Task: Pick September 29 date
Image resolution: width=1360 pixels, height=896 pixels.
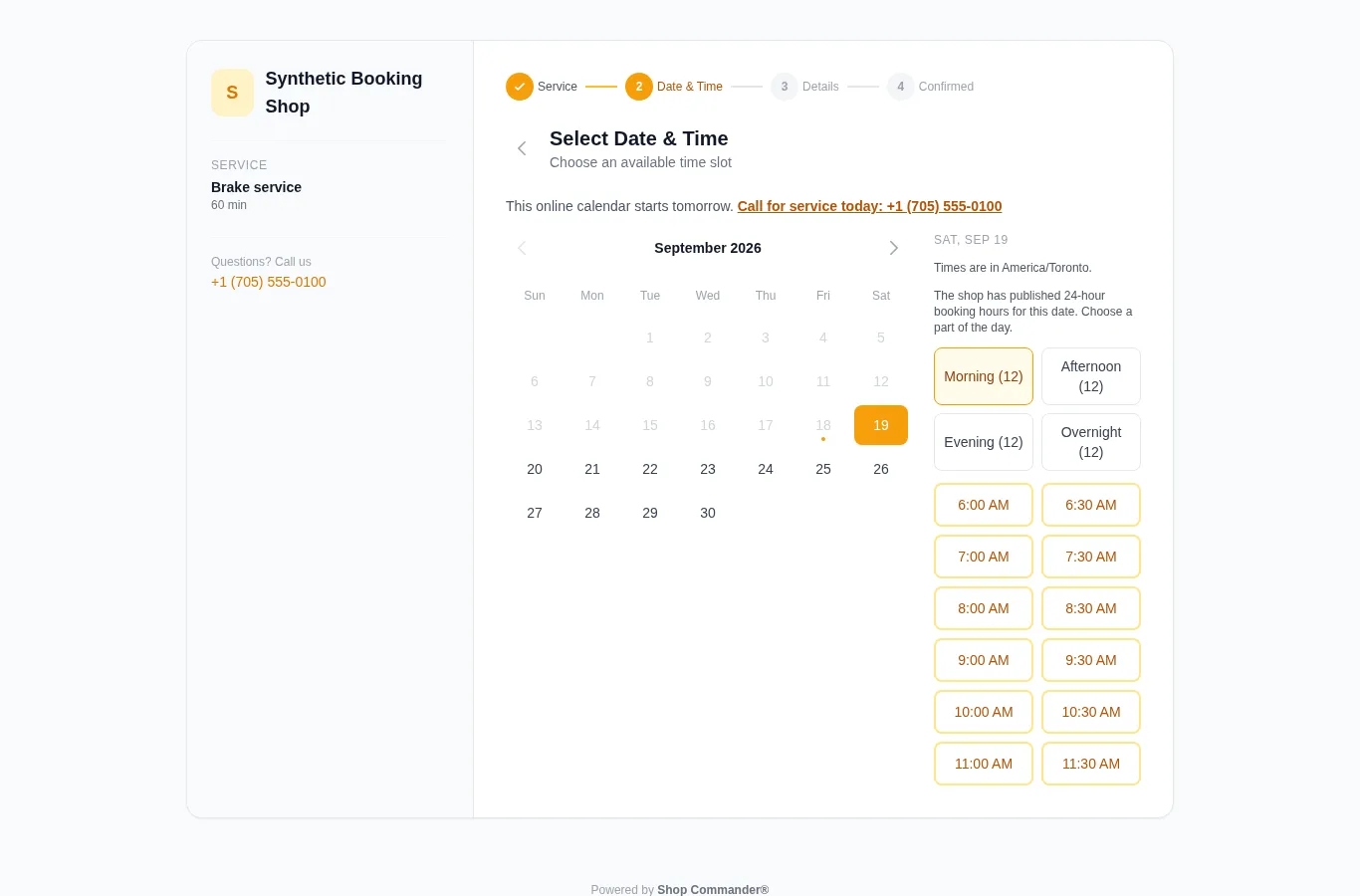Action: coord(650,513)
